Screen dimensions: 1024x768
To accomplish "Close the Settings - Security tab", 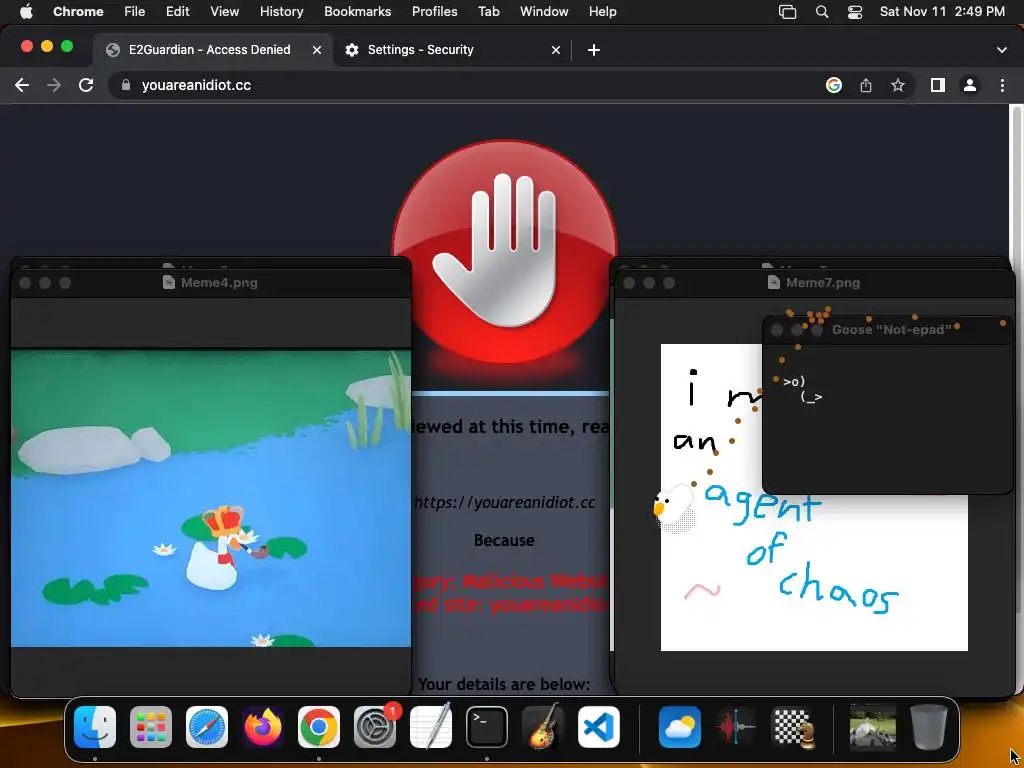I will (x=556, y=50).
